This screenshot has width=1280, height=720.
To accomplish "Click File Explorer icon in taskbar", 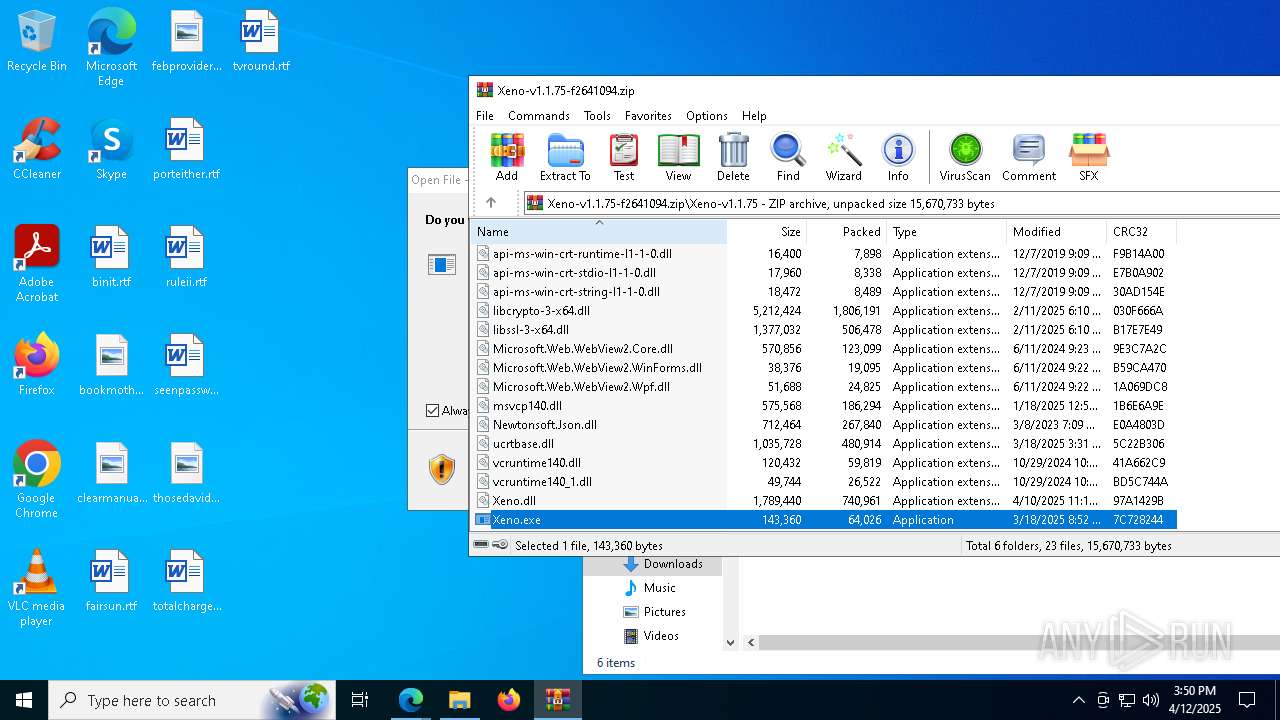I will [459, 700].
